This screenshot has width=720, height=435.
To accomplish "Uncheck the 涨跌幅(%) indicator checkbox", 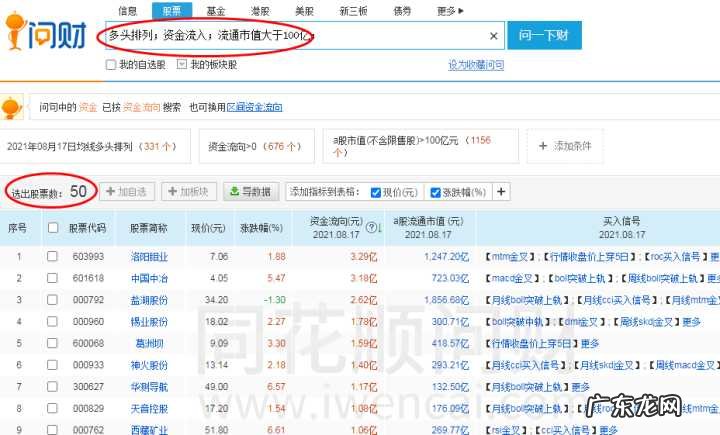I will [x=435, y=192].
